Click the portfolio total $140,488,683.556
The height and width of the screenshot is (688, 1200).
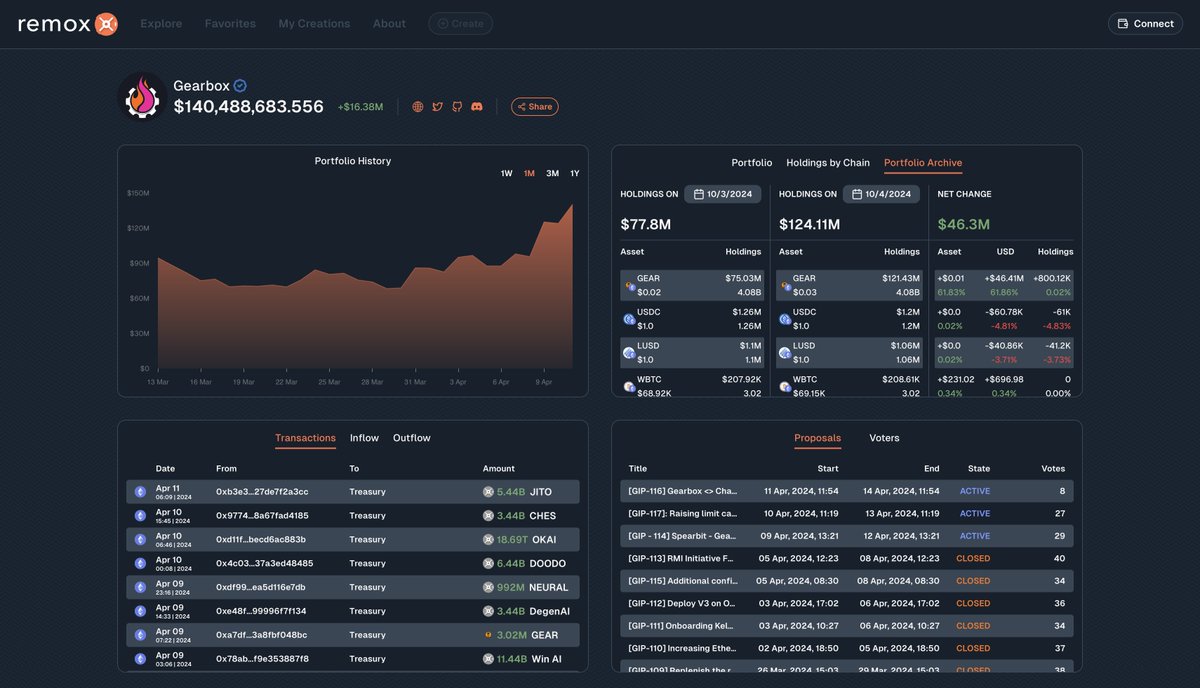[x=249, y=106]
